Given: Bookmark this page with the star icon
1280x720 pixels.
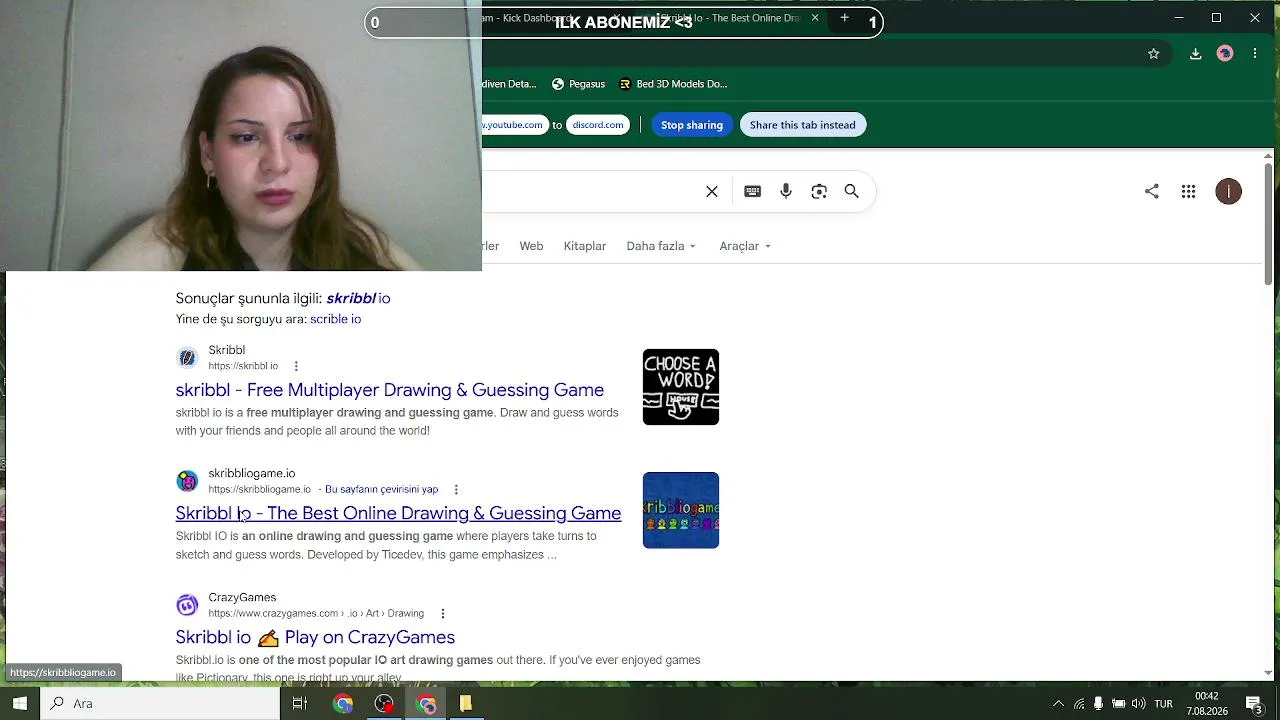Looking at the screenshot, I should (1154, 53).
